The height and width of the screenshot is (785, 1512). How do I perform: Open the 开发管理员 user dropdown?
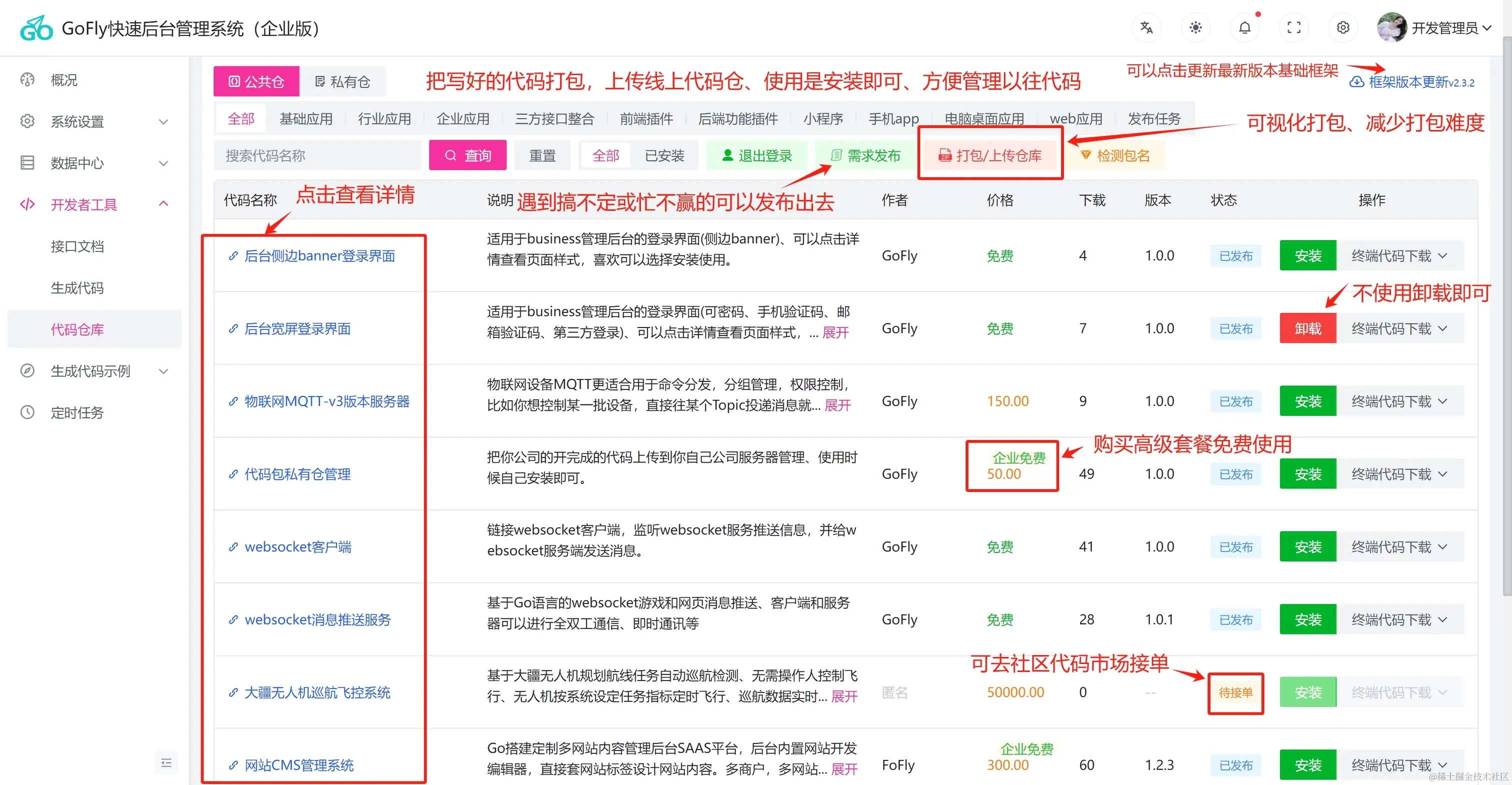(x=1444, y=27)
